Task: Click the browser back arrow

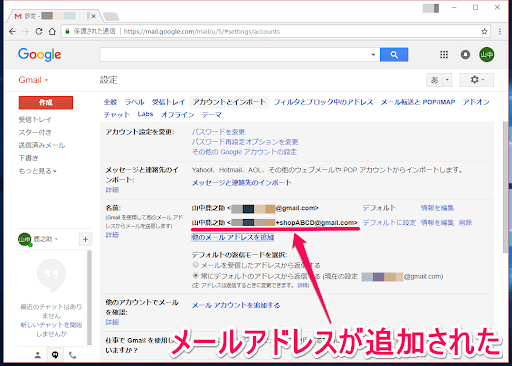Action: click(x=12, y=32)
